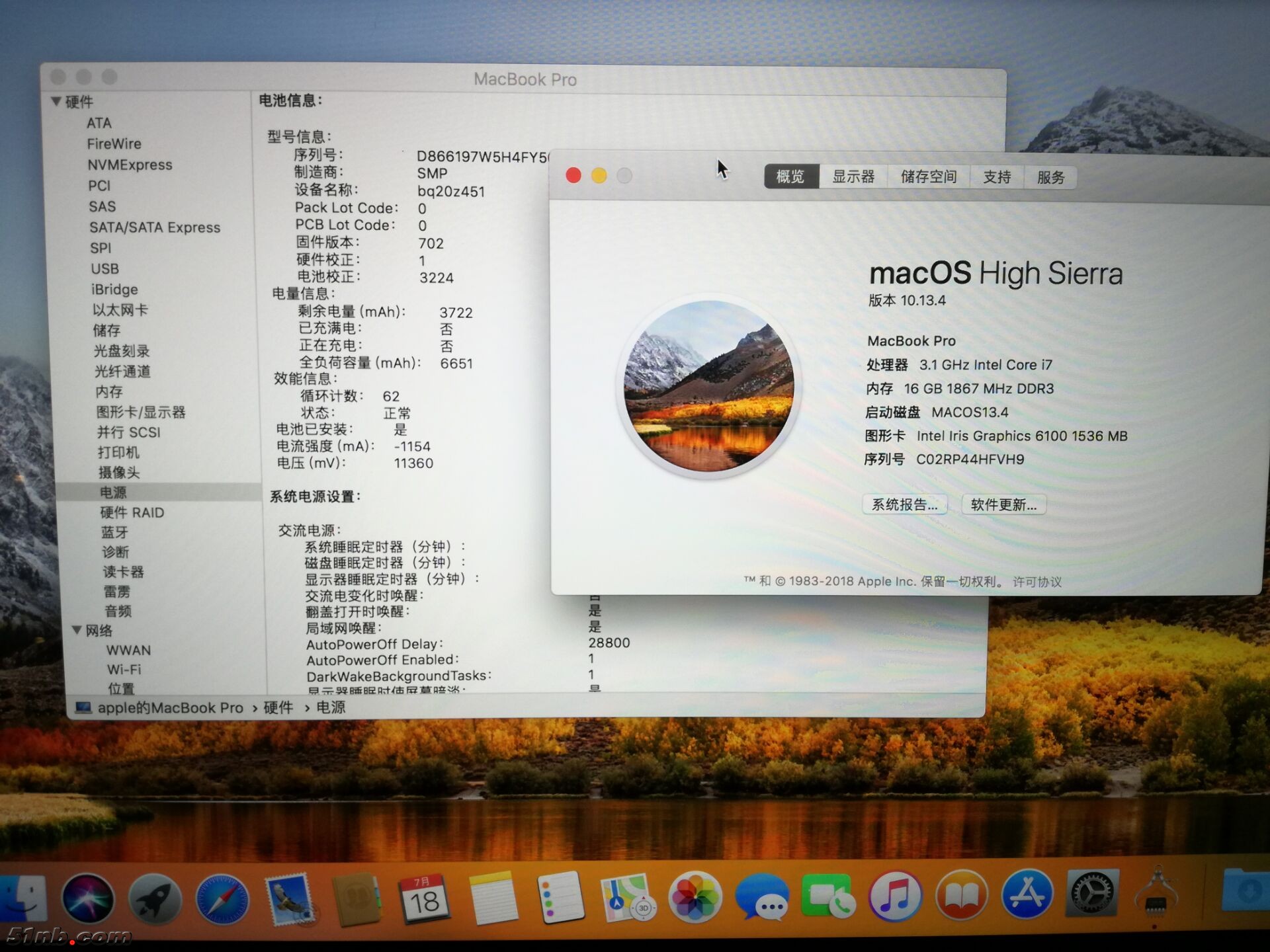Screen dimensions: 1270x952
Task: Click the 系统报告 system report button
Action: tap(904, 505)
